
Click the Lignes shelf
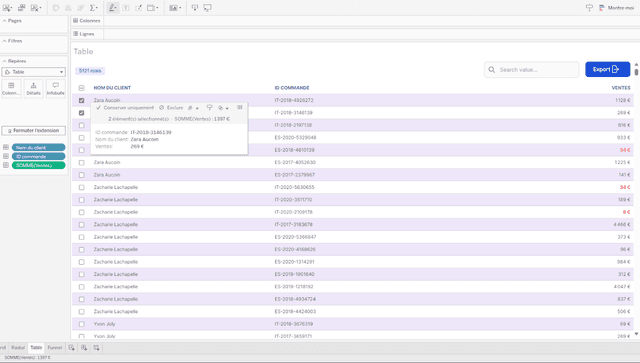[355, 34]
